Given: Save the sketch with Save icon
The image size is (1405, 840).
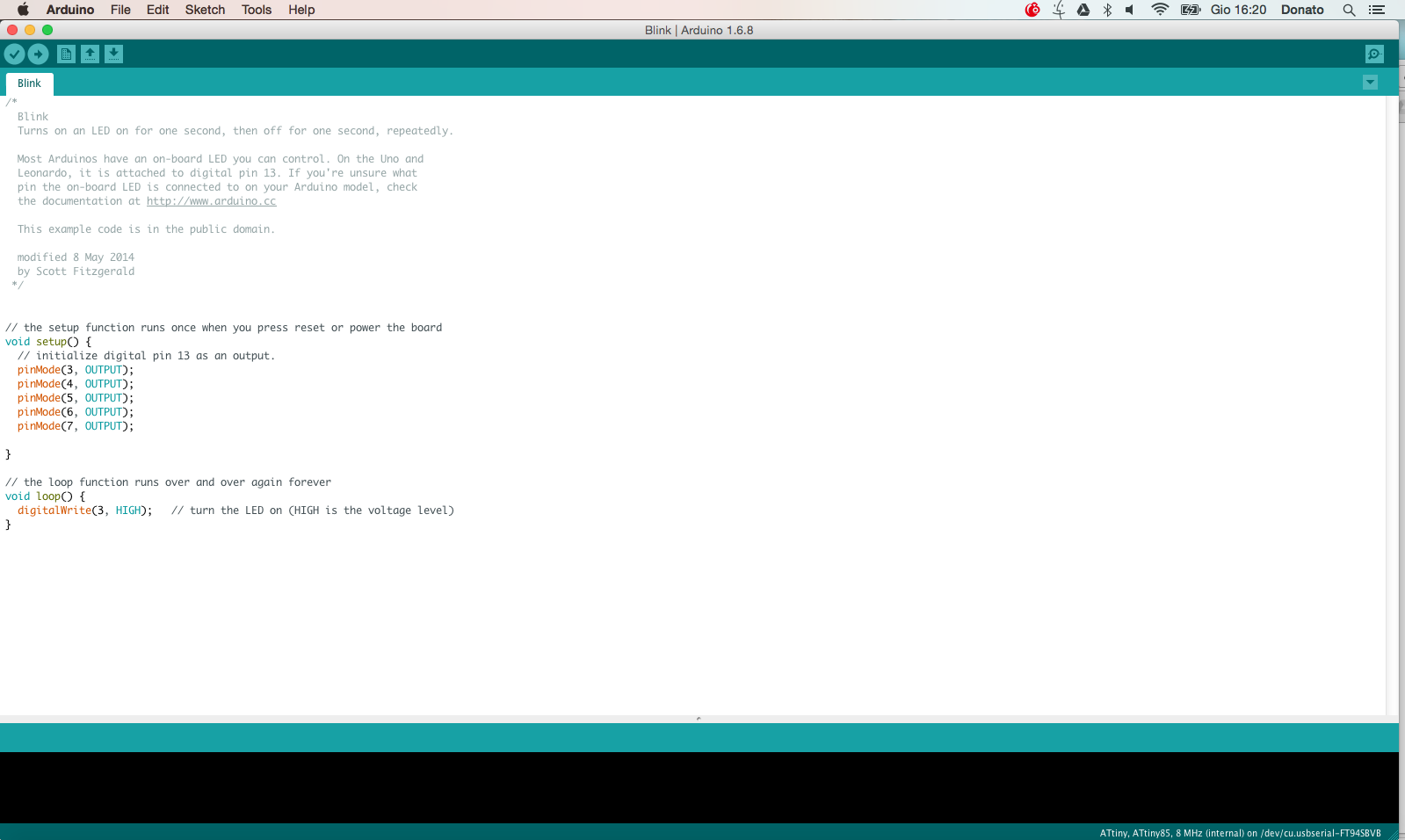Looking at the screenshot, I should 113,54.
